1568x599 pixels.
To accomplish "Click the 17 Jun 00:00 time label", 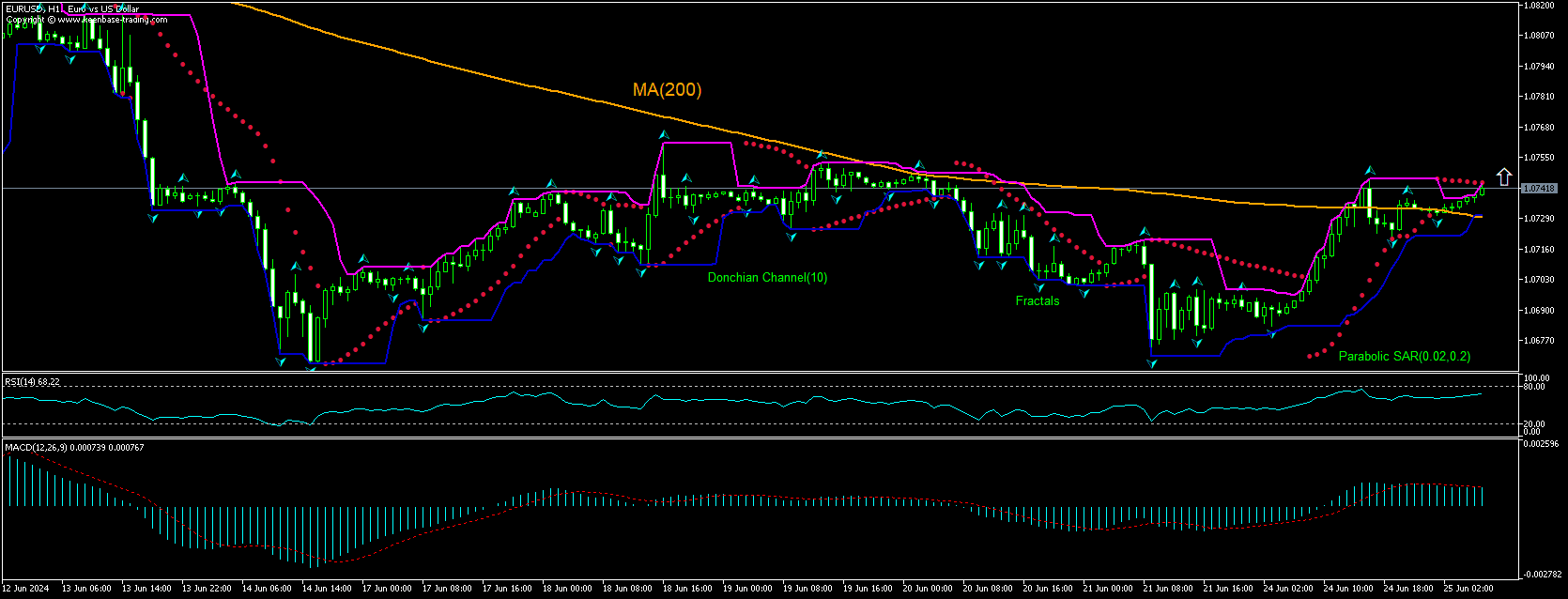I will [x=388, y=589].
